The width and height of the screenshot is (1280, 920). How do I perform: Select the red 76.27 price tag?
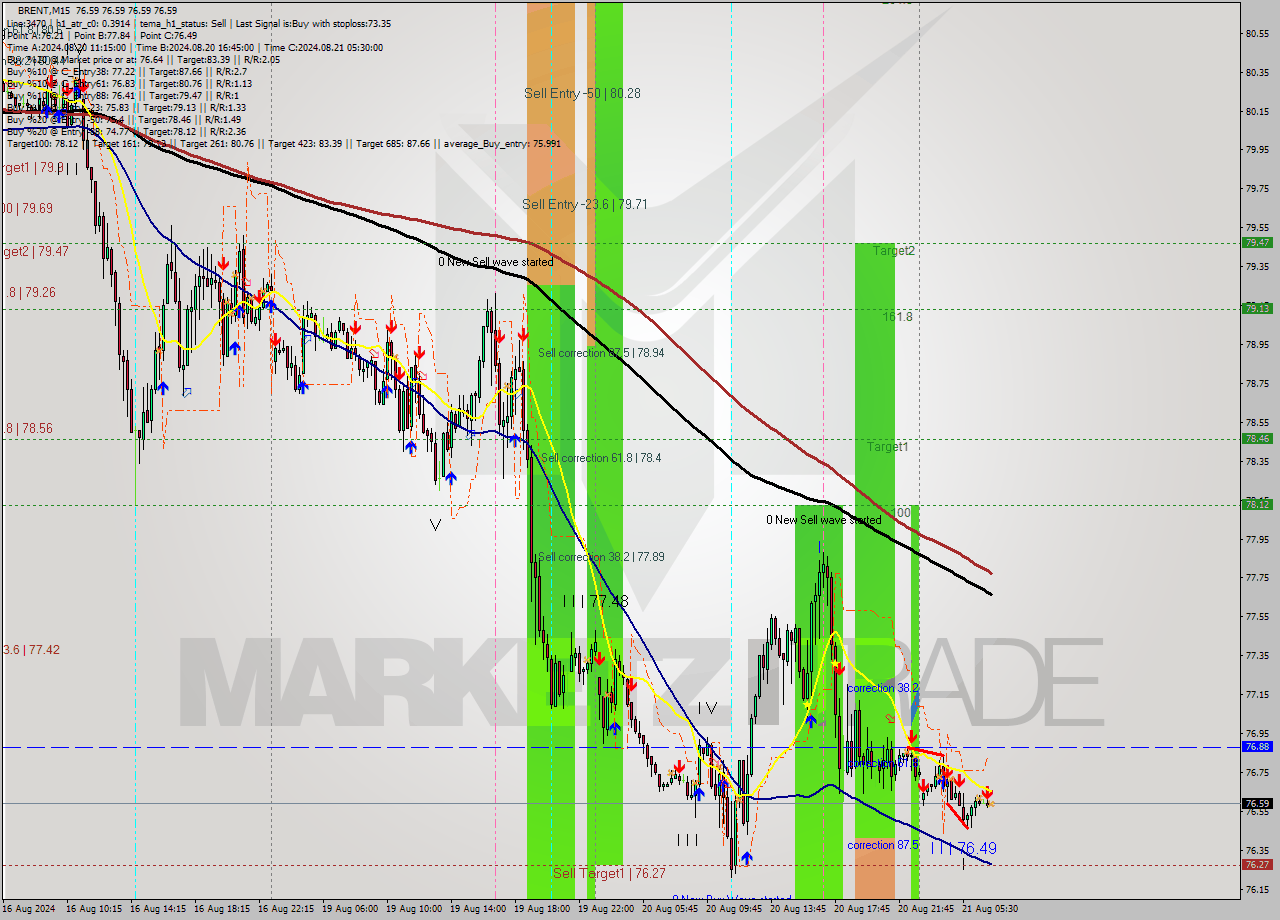coord(1257,864)
